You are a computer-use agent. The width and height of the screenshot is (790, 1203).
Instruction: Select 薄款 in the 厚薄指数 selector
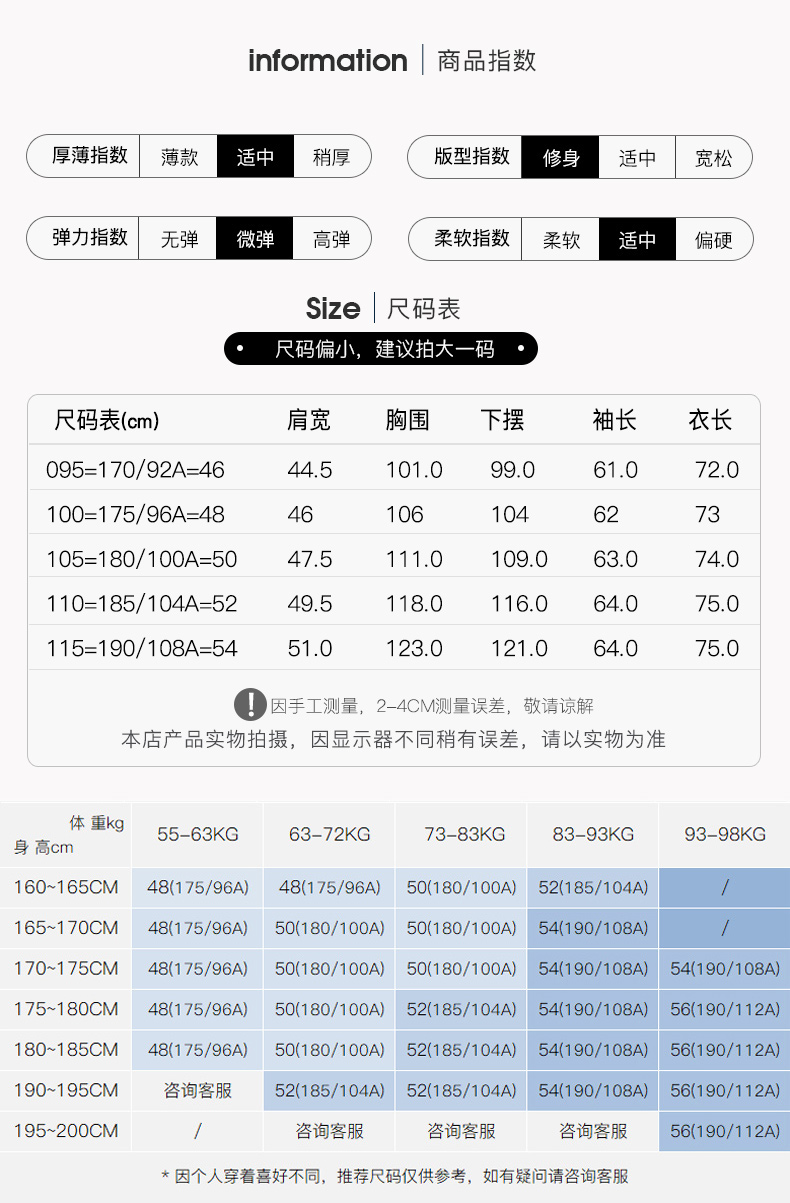pos(179,157)
